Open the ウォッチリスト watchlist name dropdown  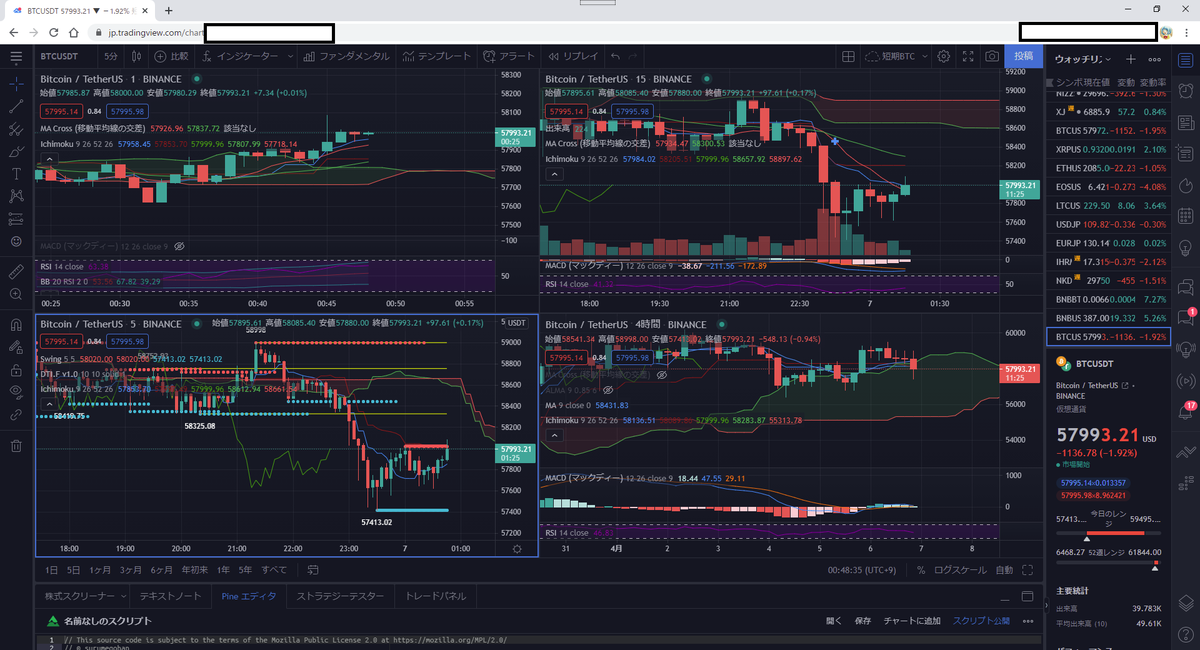point(1082,59)
